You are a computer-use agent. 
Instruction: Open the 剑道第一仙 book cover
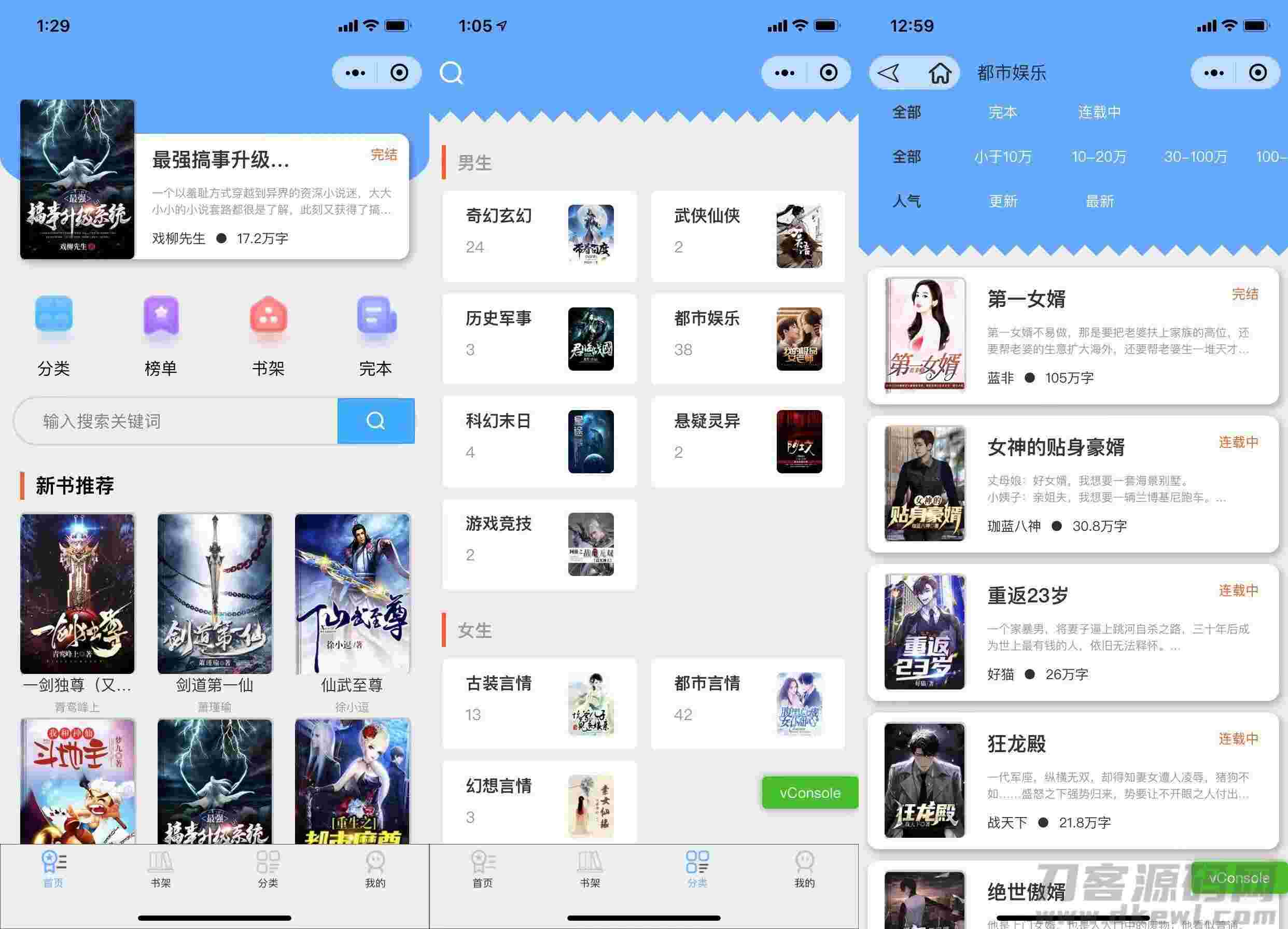(x=215, y=594)
